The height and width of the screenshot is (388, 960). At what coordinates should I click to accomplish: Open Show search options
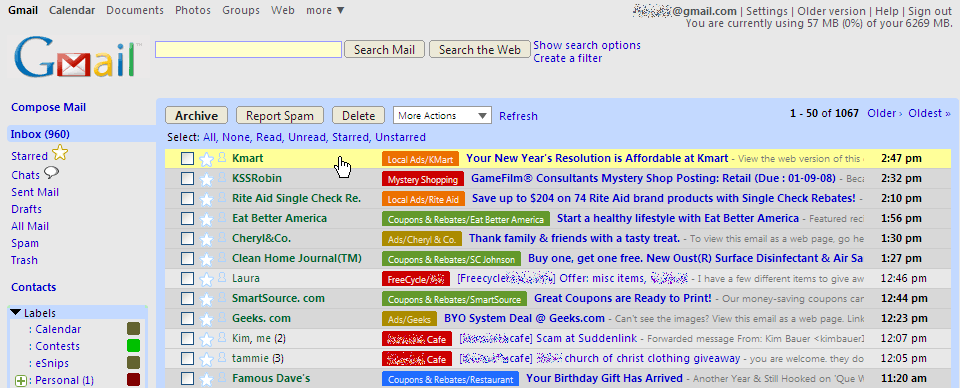pyautogui.click(x=587, y=45)
